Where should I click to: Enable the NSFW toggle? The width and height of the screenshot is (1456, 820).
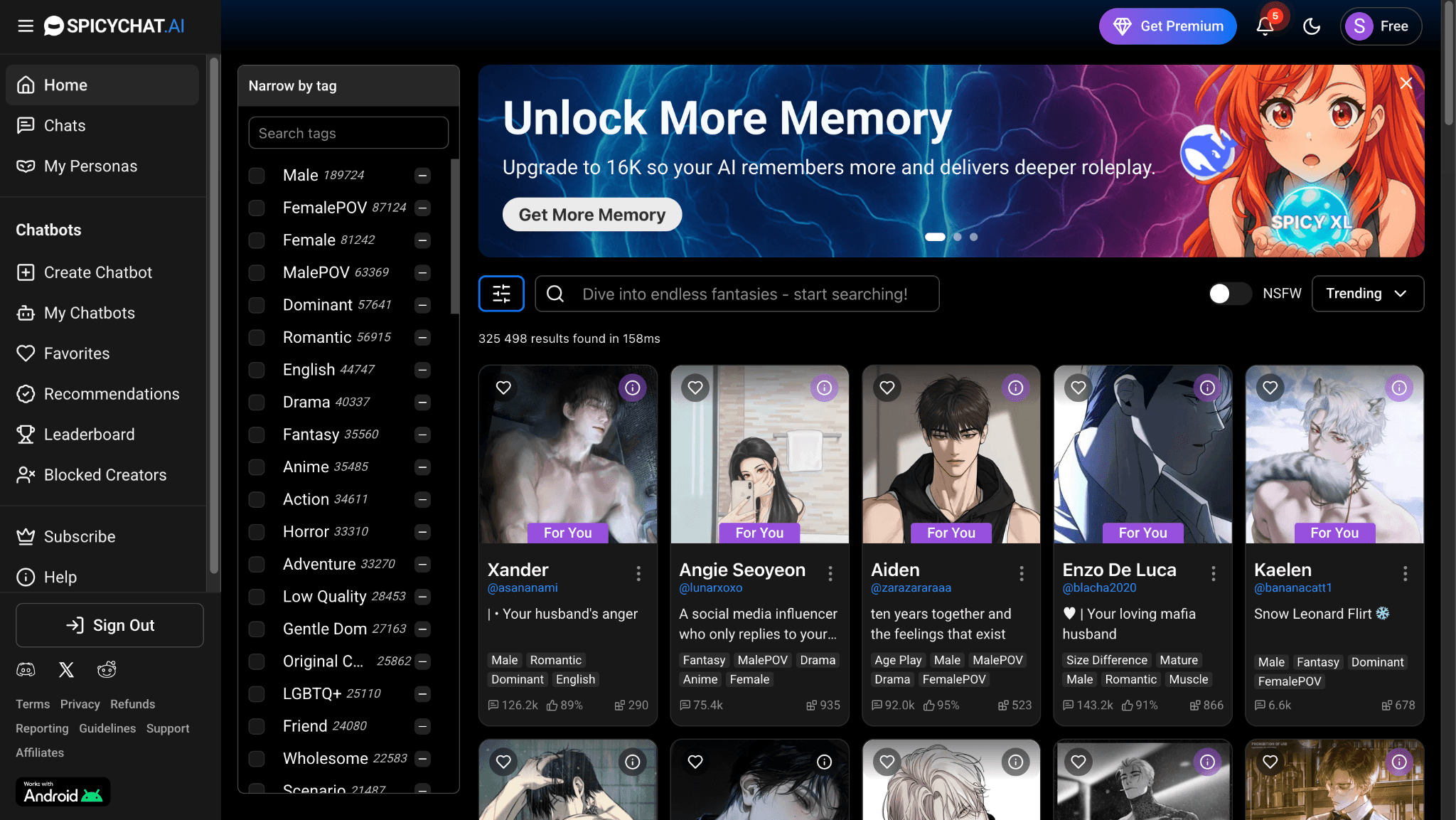pyautogui.click(x=1229, y=294)
